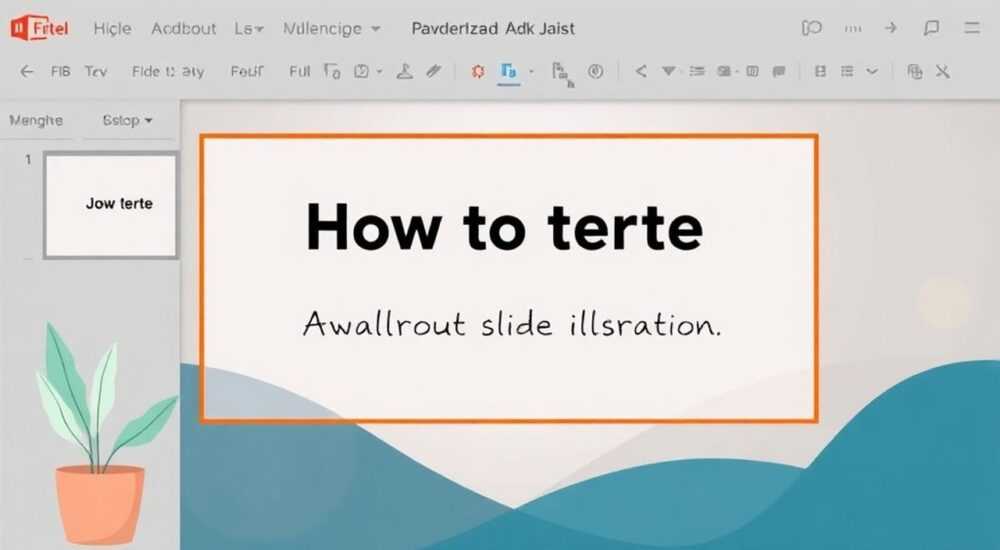Click the hierarchy tree toolbar icon
1000x550 pixels.
point(562,73)
